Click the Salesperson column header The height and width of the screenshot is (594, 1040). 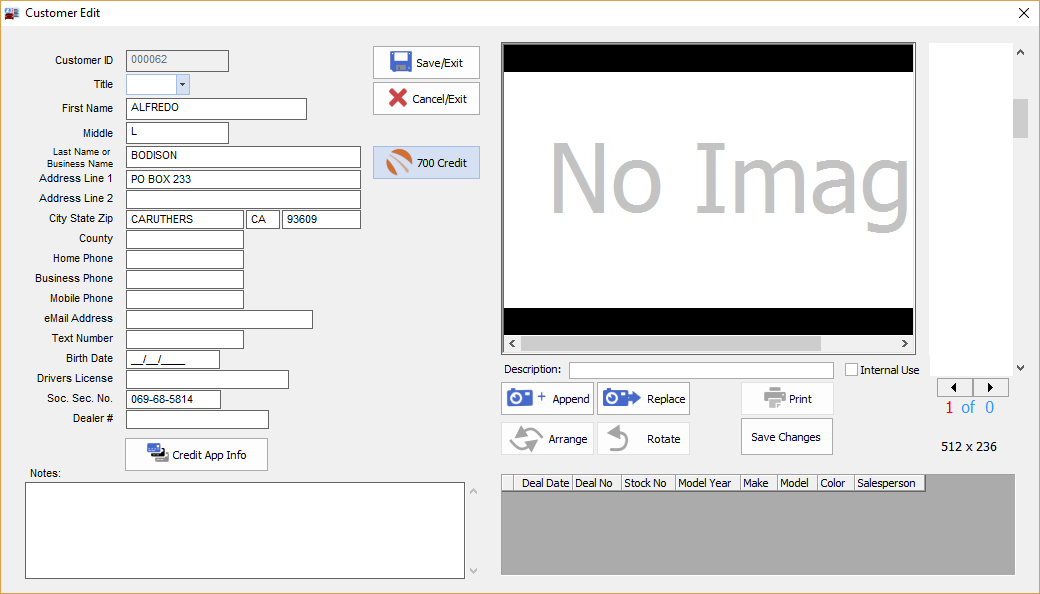click(885, 483)
